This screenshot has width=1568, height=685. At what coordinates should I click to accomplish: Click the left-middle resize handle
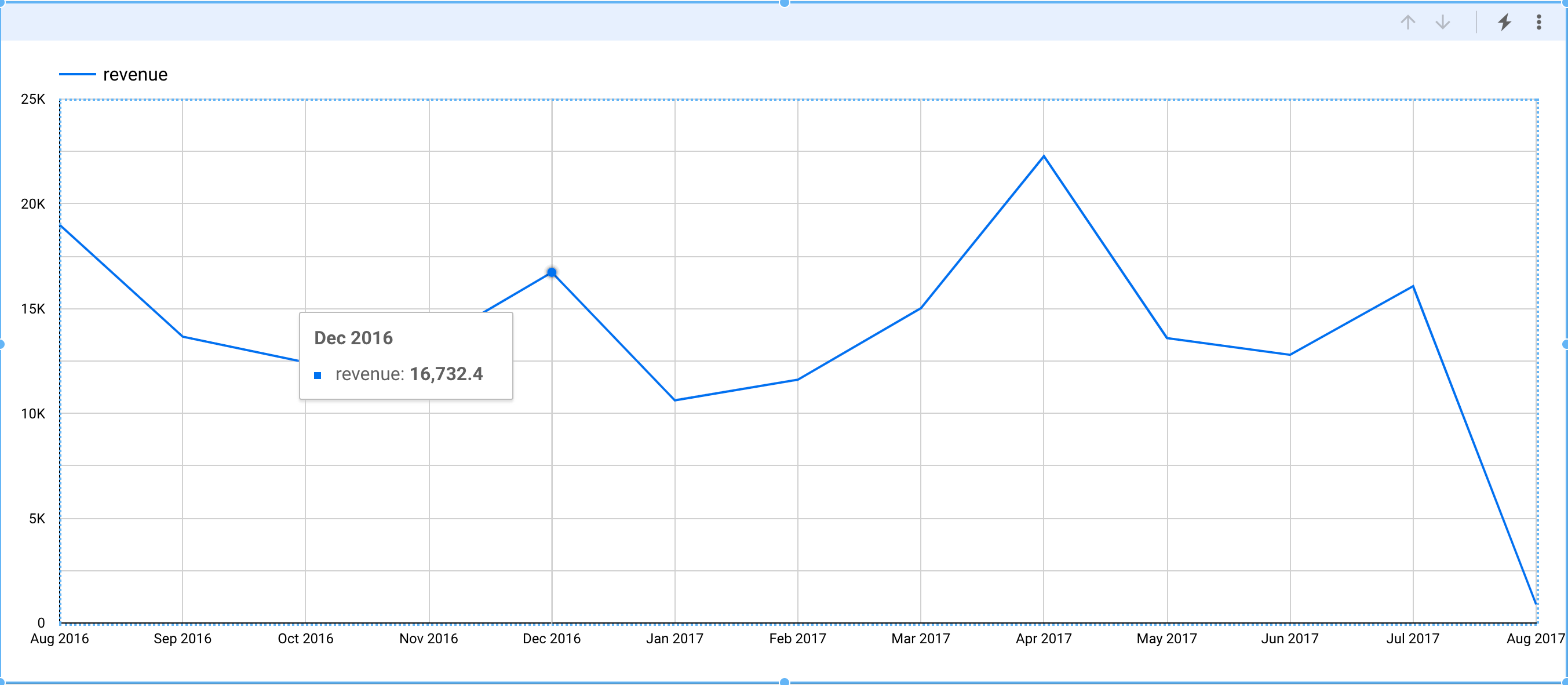coord(2,344)
